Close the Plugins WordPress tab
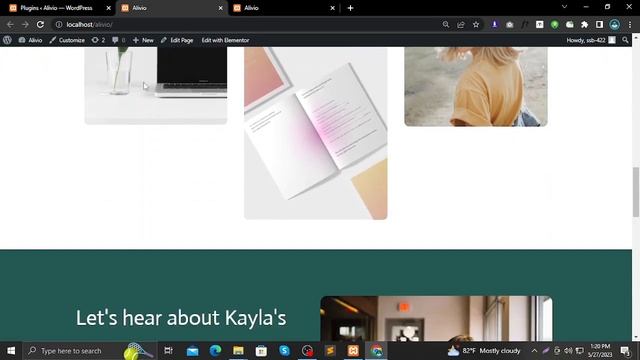 click(x=109, y=8)
